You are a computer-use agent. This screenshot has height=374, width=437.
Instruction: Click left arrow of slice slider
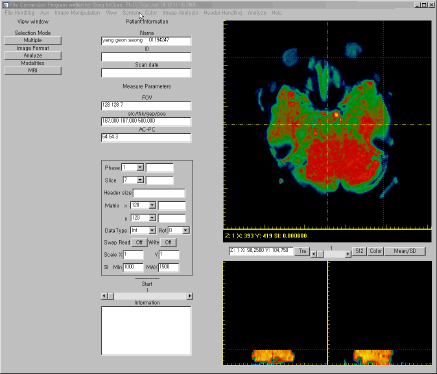click(x=313, y=254)
